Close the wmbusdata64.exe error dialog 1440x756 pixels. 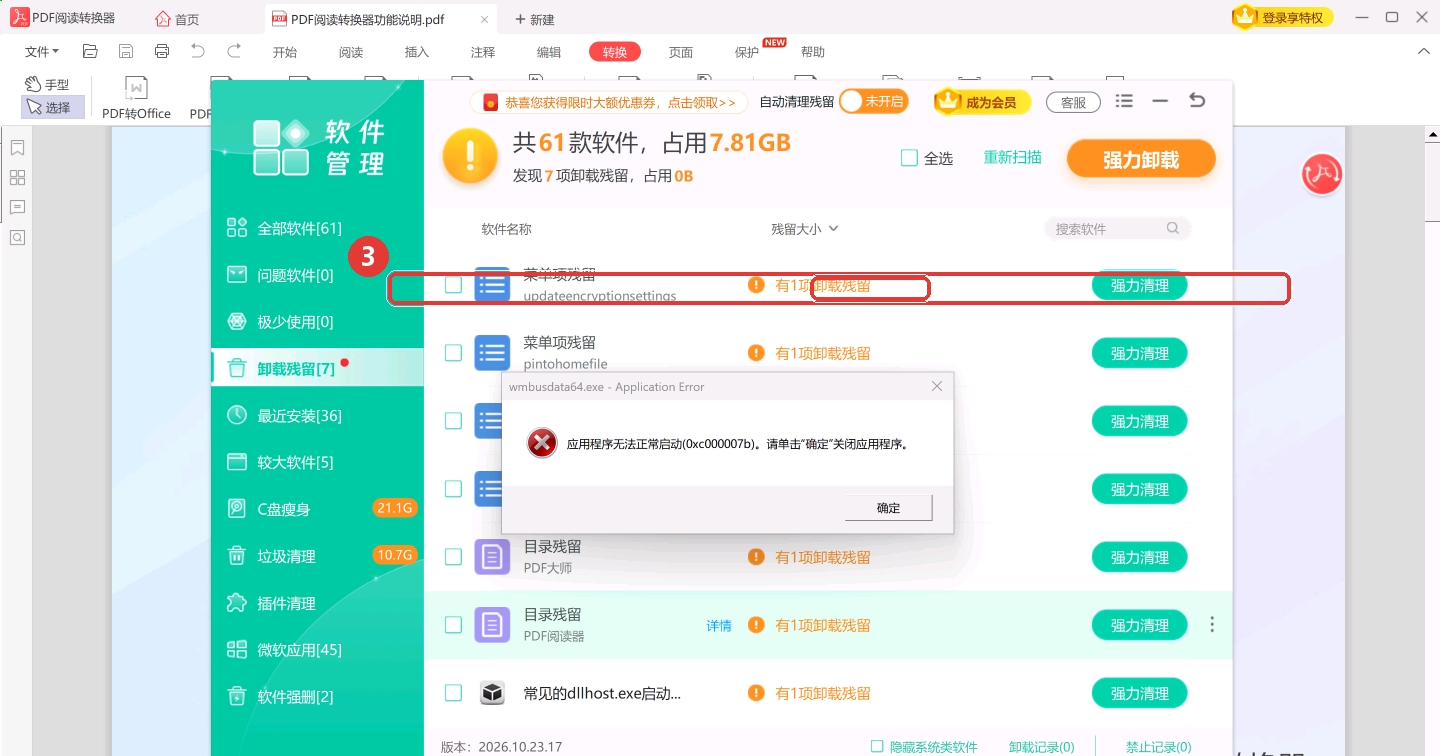(x=937, y=386)
